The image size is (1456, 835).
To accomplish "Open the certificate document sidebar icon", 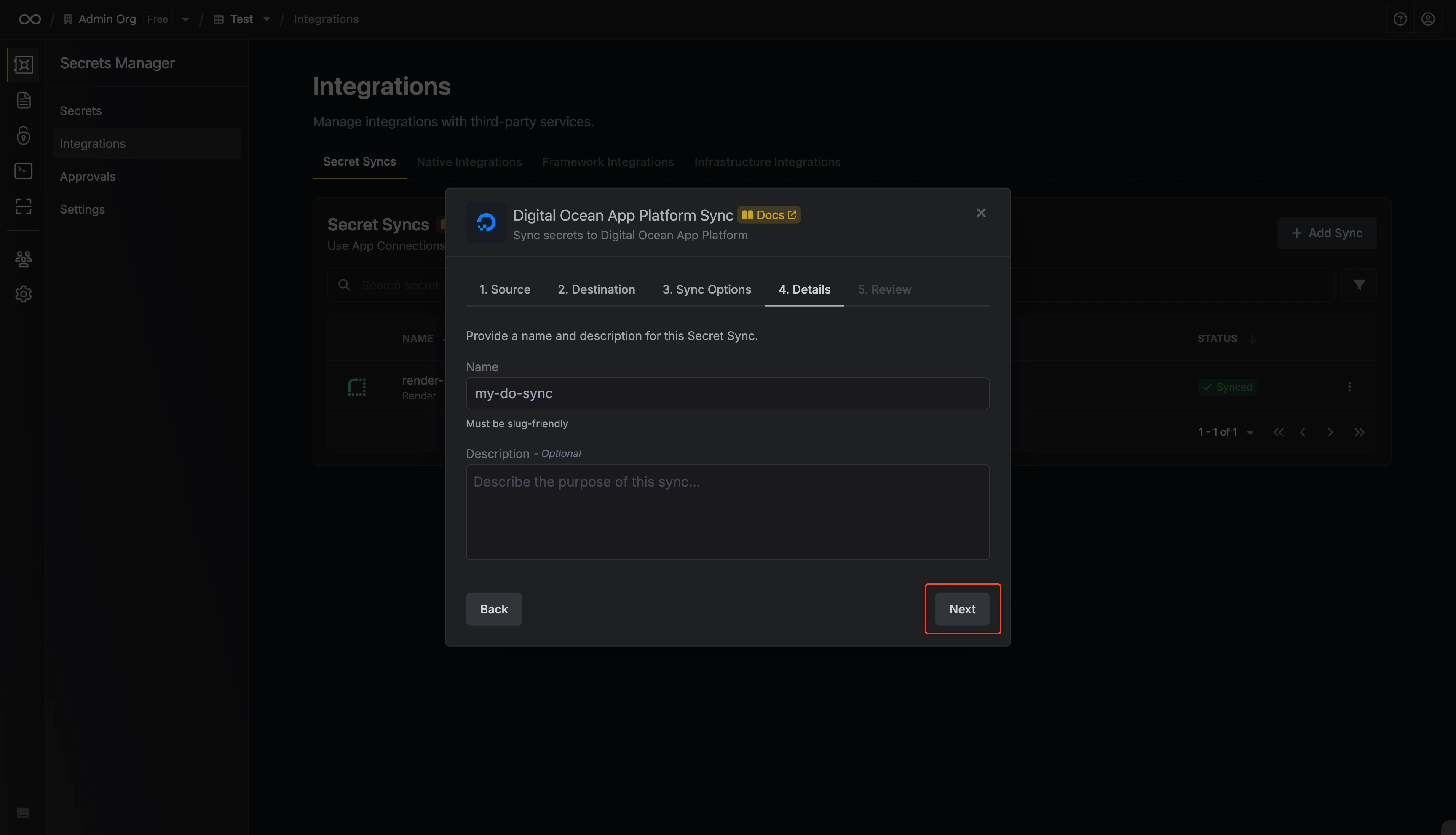I will click(24, 100).
